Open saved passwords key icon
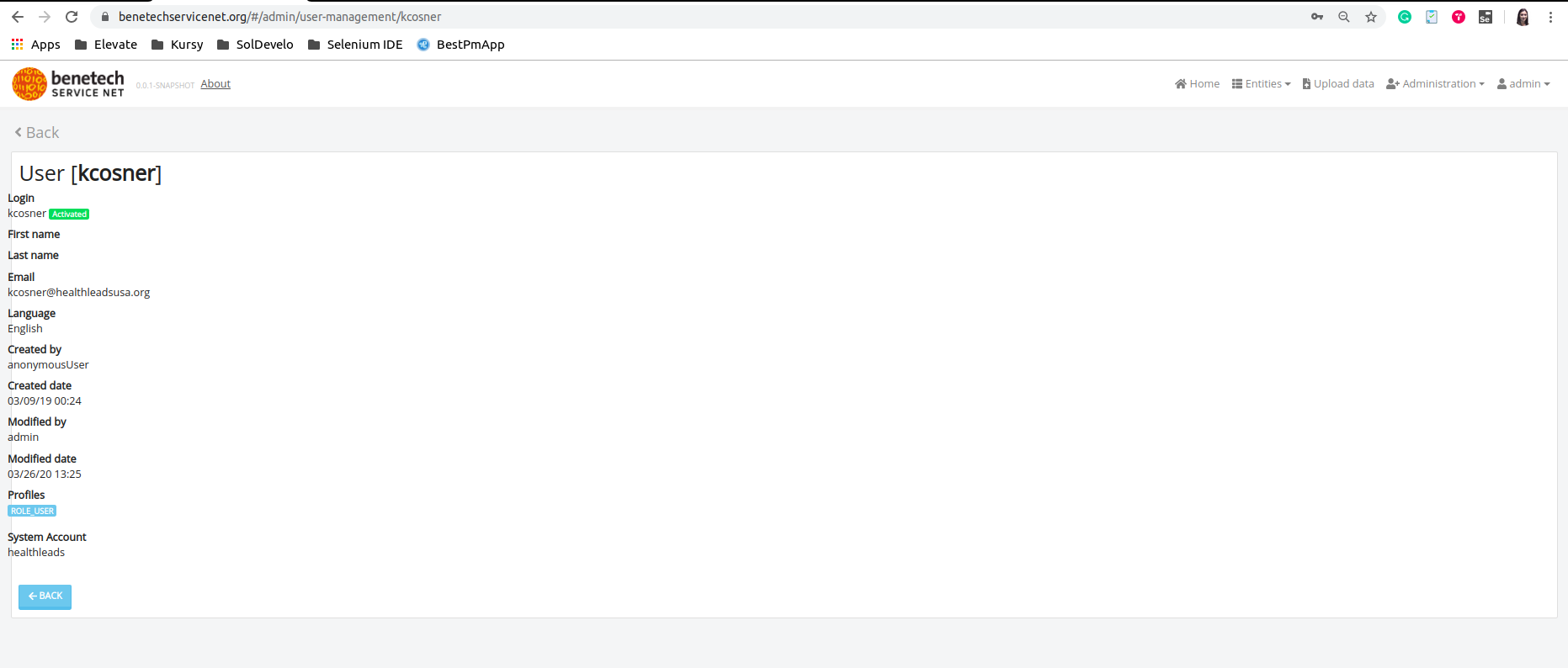Screen dimensions: 1568x668 coord(1317,17)
